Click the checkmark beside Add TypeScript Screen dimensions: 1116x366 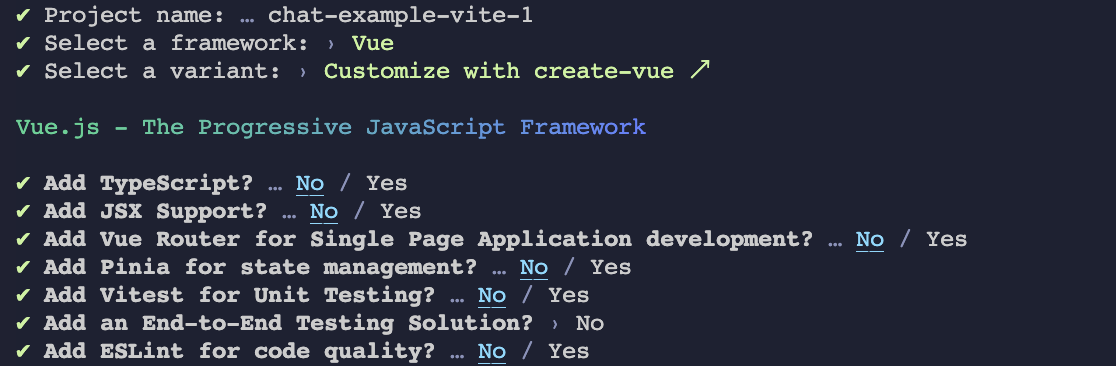[23, 183]
